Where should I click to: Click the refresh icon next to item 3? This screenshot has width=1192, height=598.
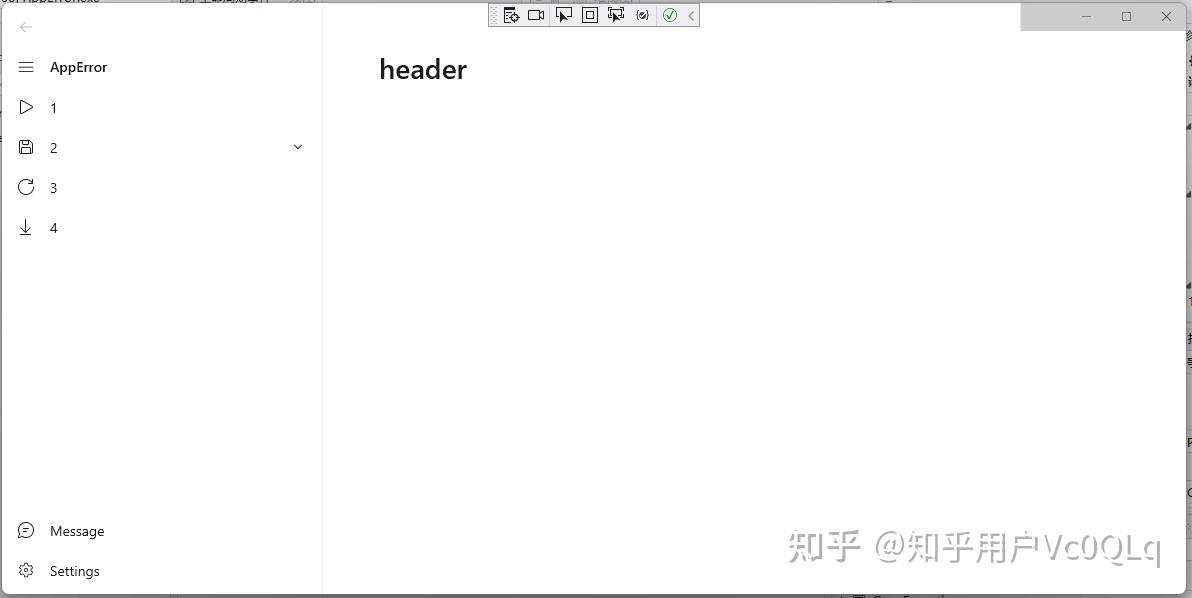click(25, 187)
